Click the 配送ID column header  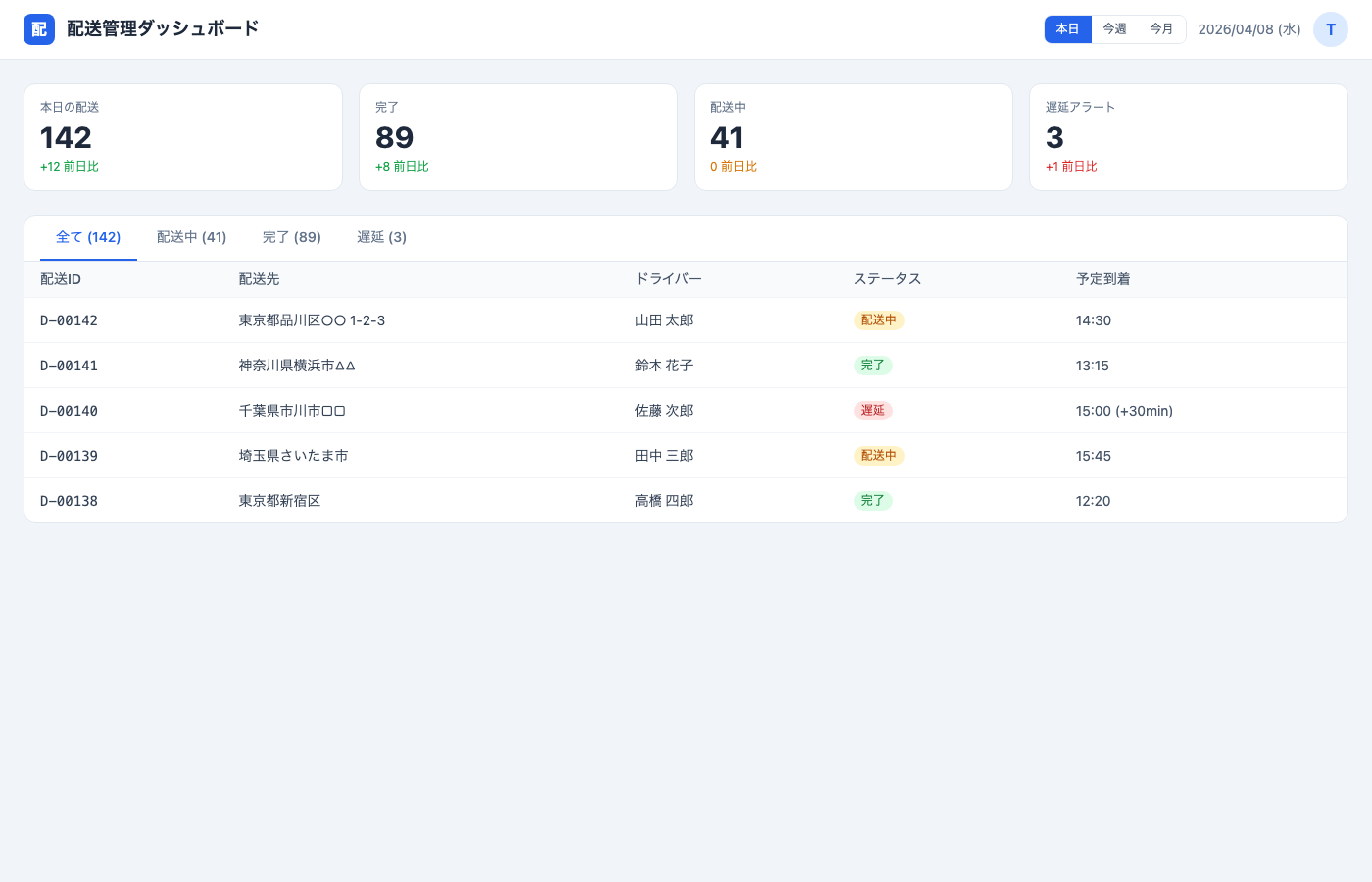point(61,279)
